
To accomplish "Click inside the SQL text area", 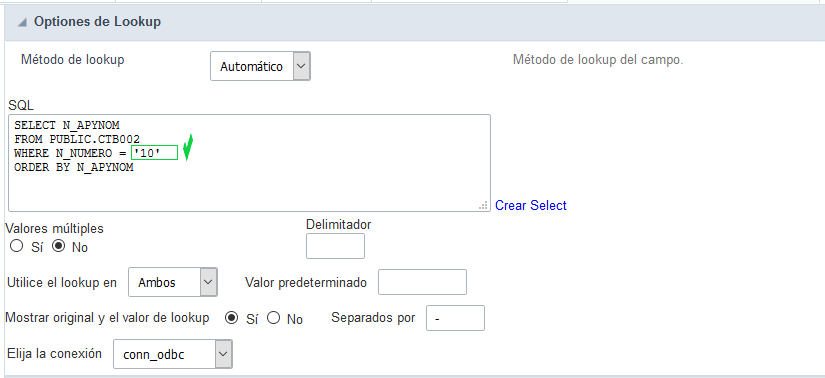I will (249, 163).
